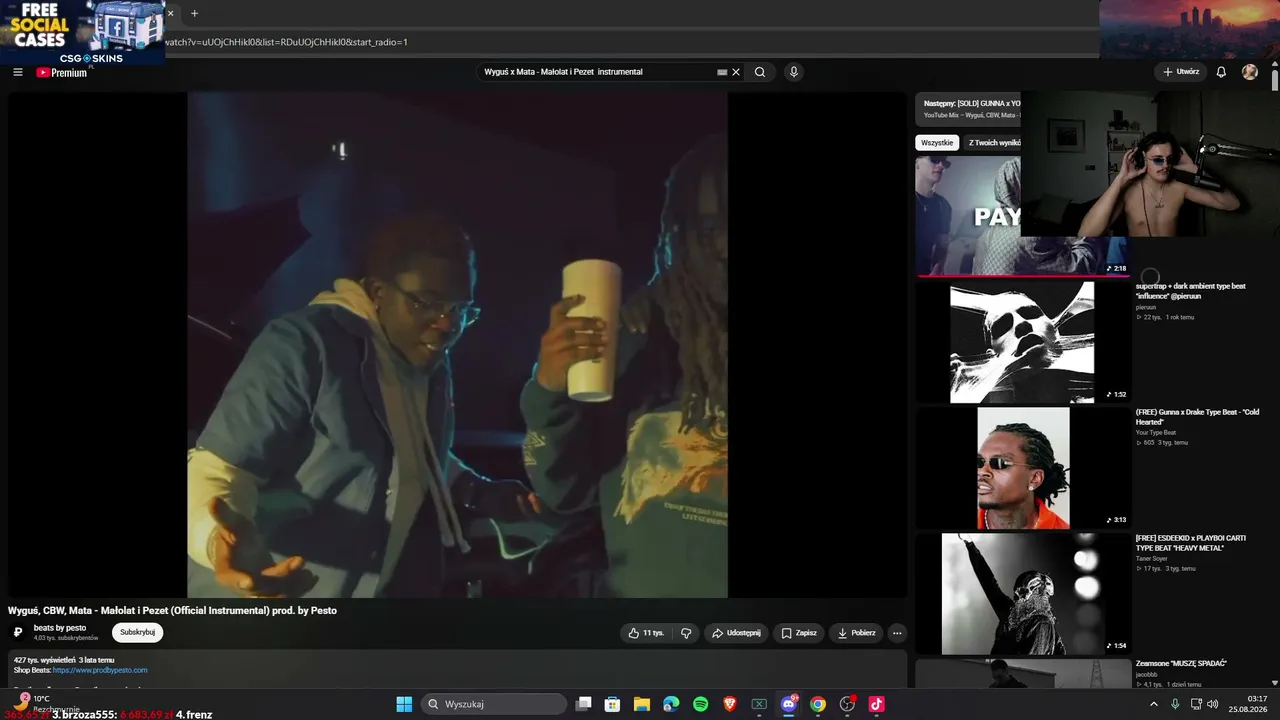The image size is (1280, 720).
Task: Launch Microsoft Store from taskbar
Action: tap(613, 704)
